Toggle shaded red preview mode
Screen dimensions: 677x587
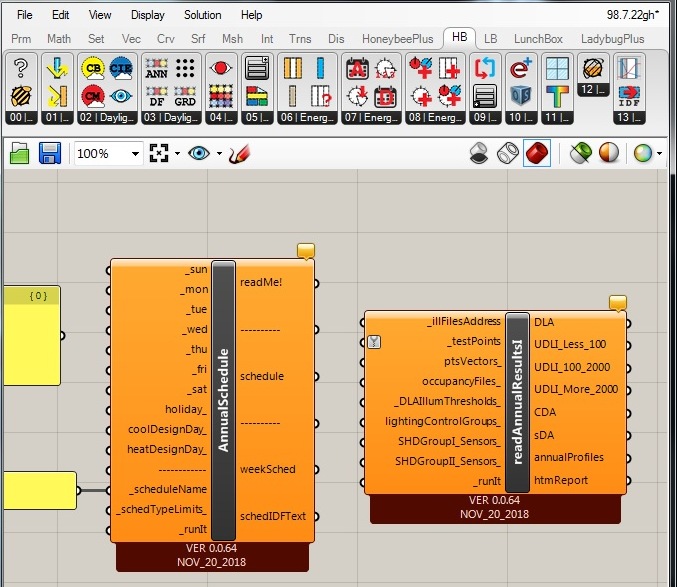pos(537,153)
